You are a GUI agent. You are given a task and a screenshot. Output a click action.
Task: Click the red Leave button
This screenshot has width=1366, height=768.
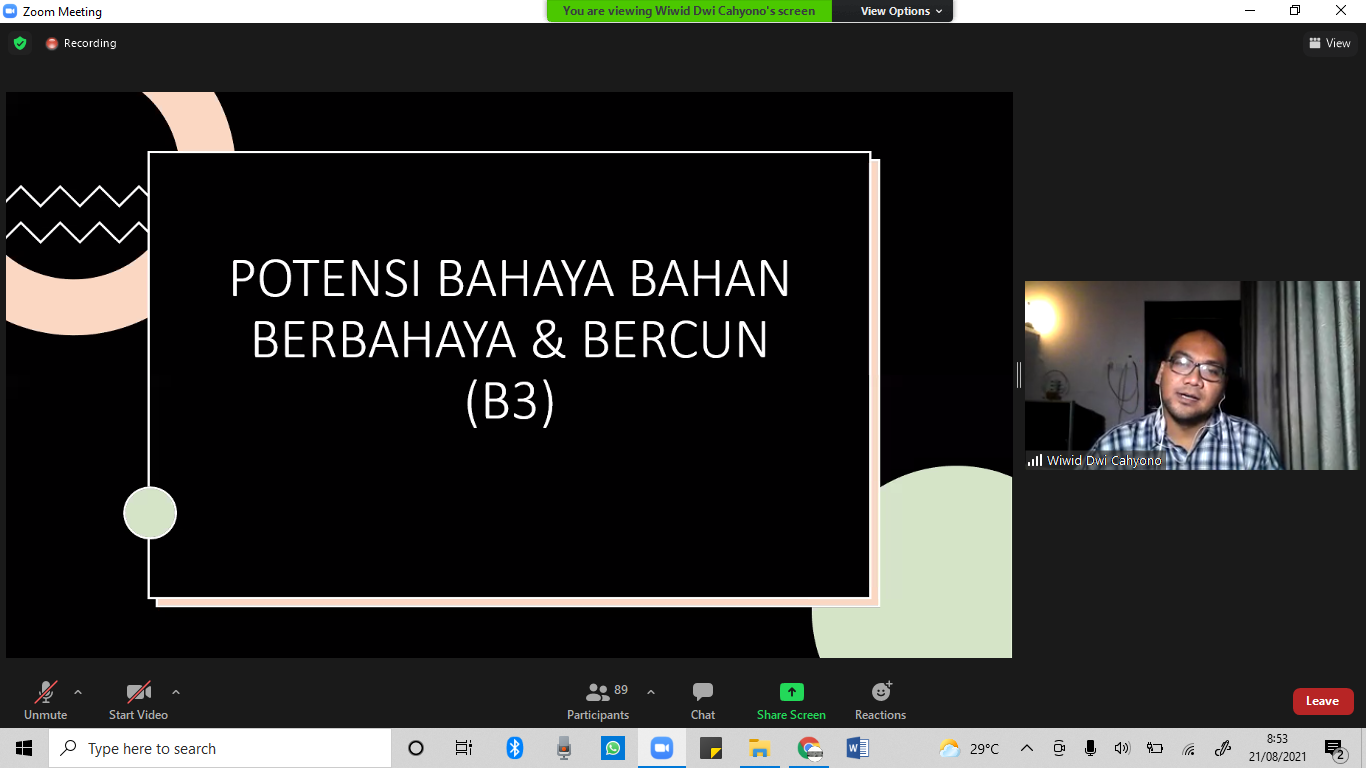[x=1322, y=701]
